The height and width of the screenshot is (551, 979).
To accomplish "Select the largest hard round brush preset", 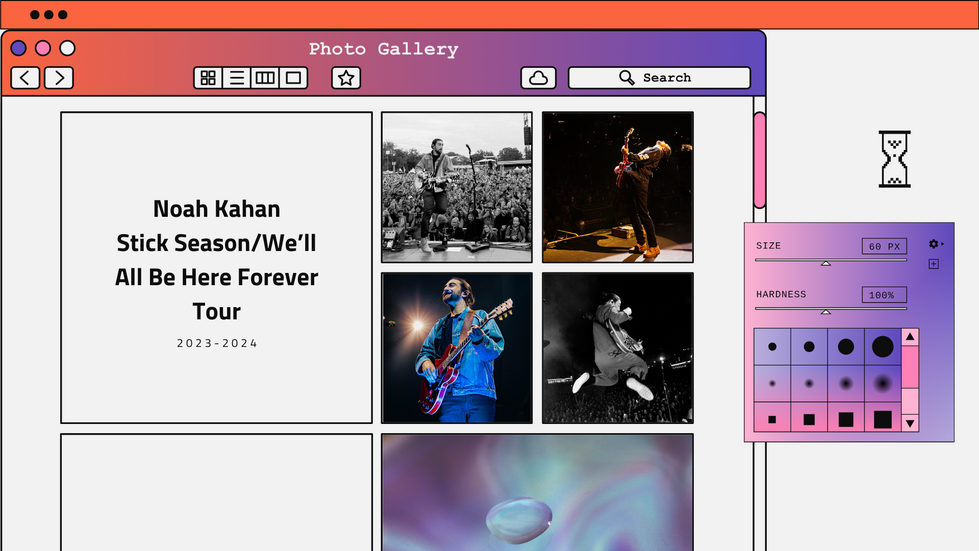I will click(883, 346).
